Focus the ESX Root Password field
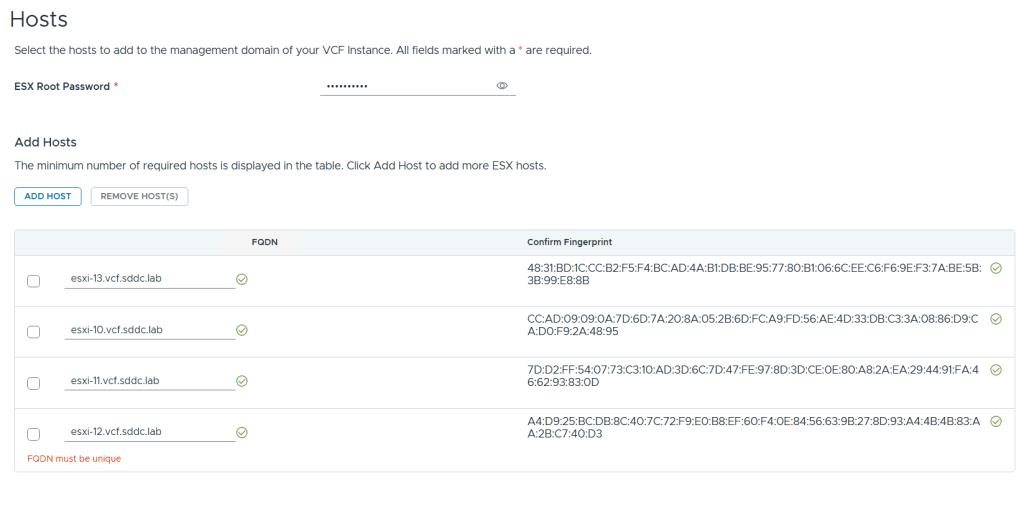This screenshot has height=507, width=1024. [x=405, y=86]
